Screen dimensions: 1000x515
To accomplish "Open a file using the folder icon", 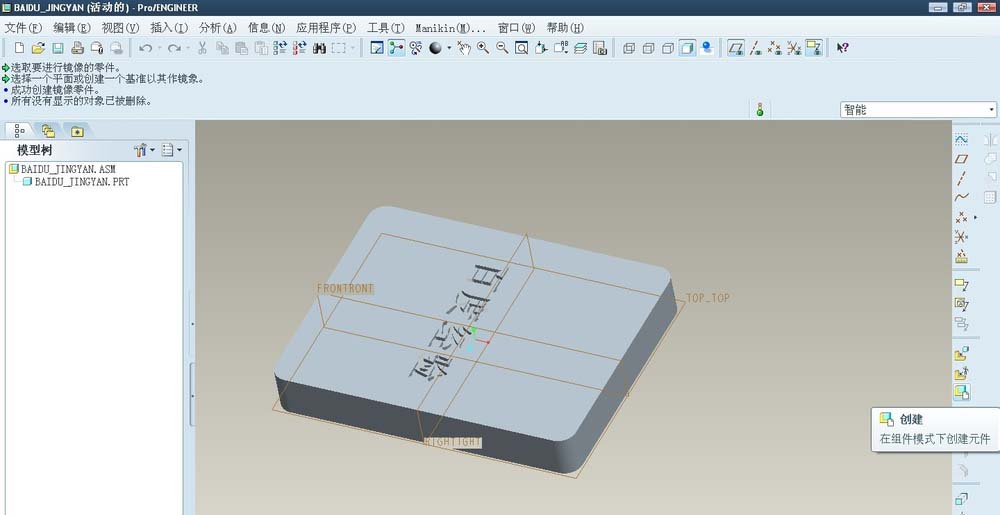I will pyautogui.click(x=38, y=48).
